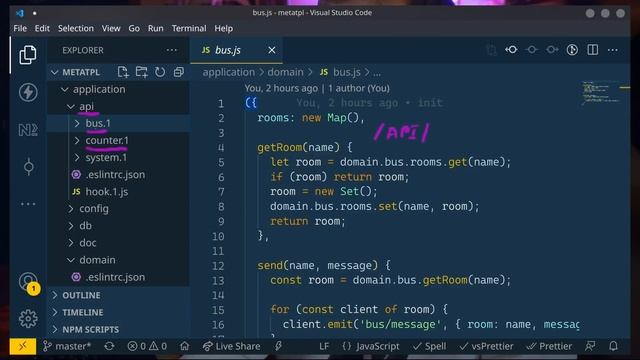Create a new folder in METATPL

pos(141,72)
